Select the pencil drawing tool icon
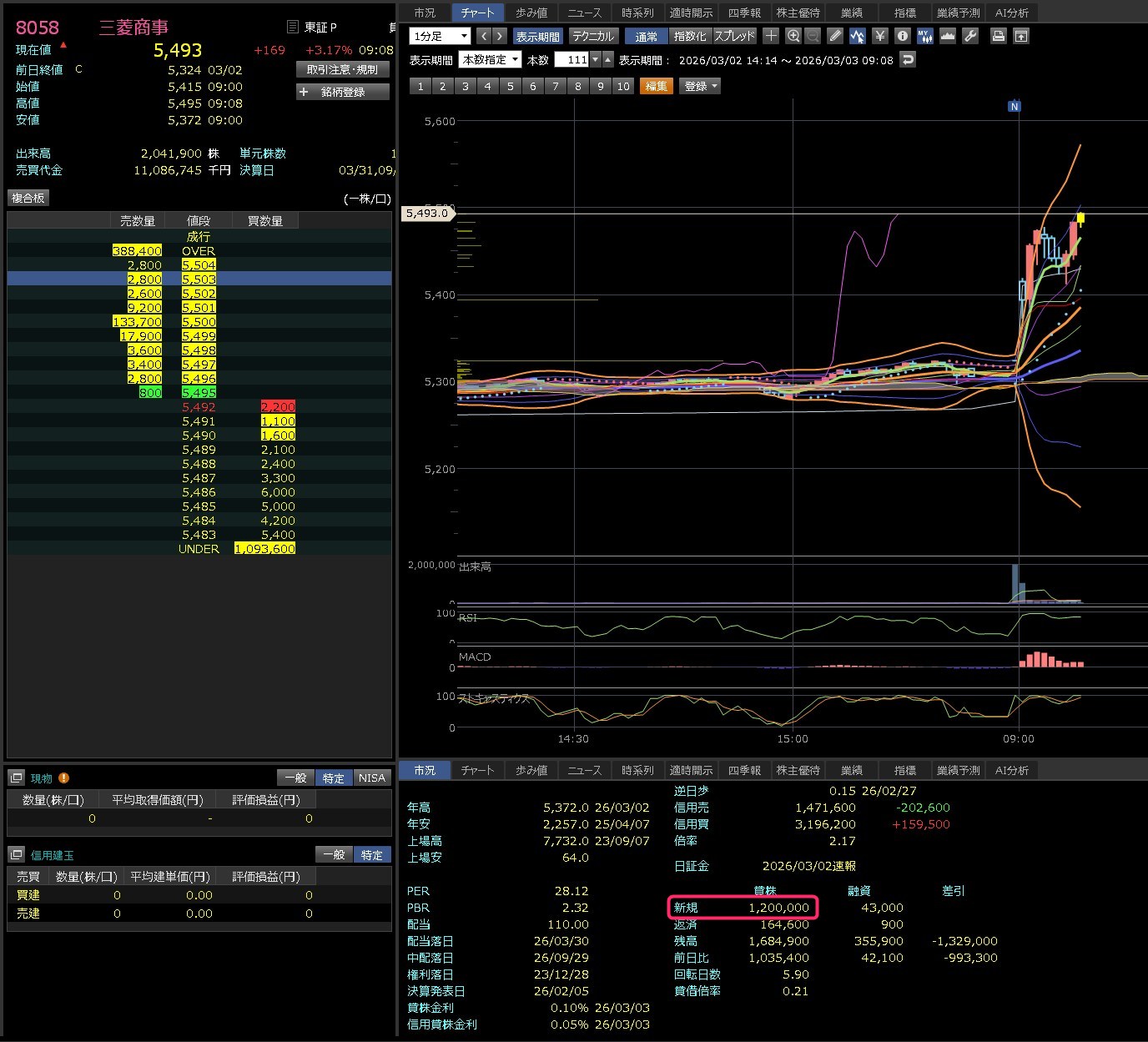This screenshot has height=1042, width=1148. point(835,36)
